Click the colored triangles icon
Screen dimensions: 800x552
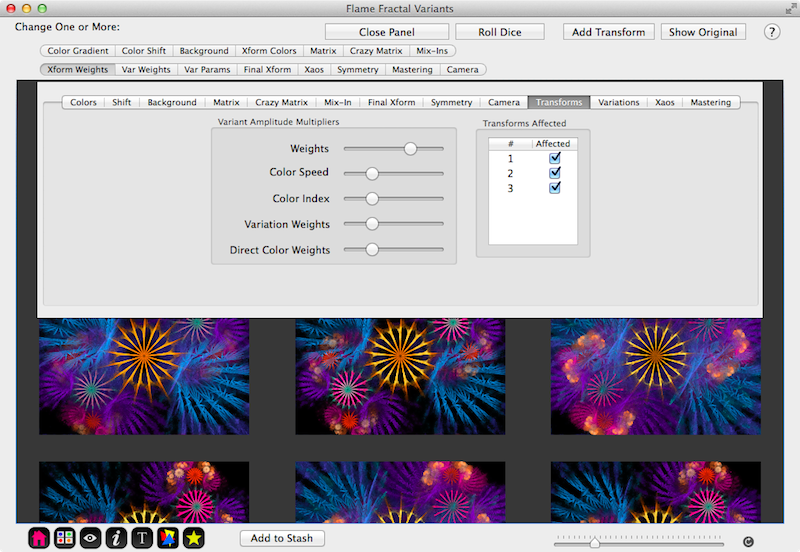click(x=168, y=538)
